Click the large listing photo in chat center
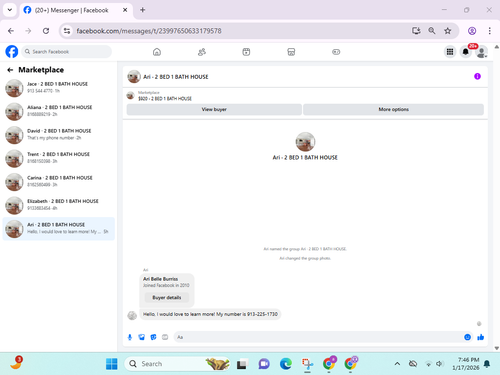The height and width of the screenshot is (375, 500). click(305, 142)
